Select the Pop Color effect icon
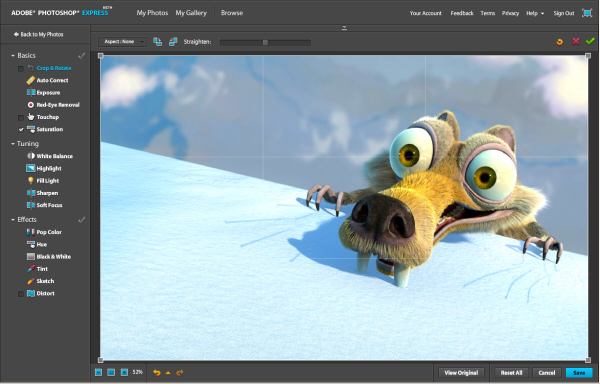 click(x=31, y=232)
